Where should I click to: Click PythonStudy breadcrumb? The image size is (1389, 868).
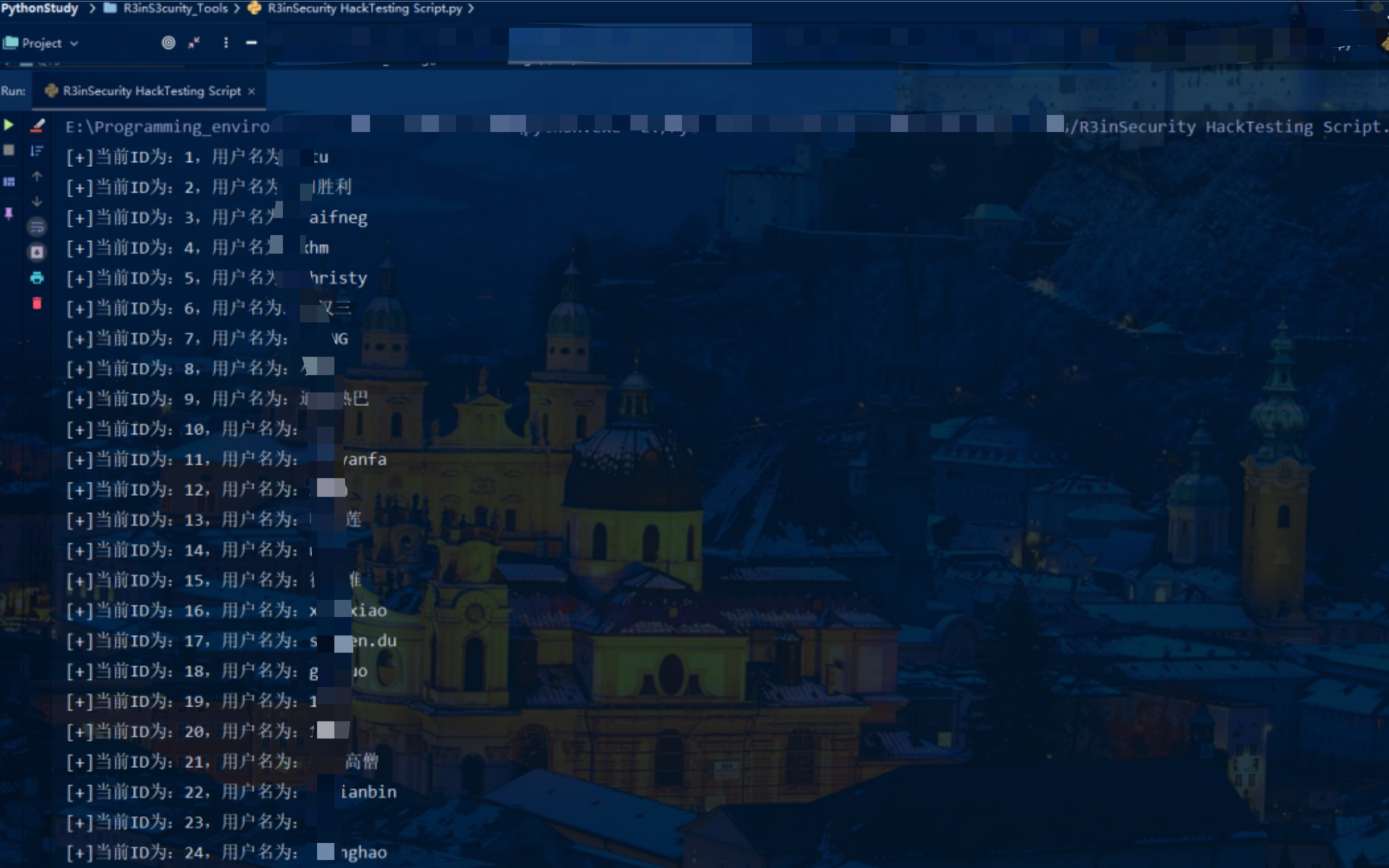point(40,9)
